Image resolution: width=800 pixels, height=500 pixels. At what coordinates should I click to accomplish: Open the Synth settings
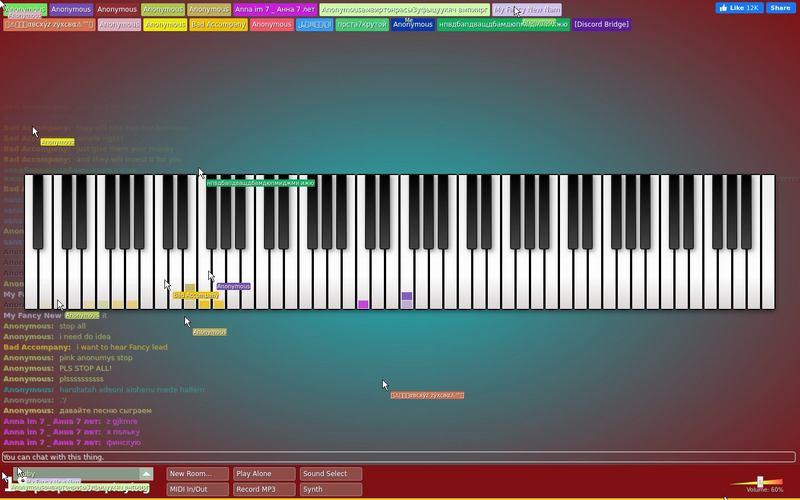coord(331,489)
